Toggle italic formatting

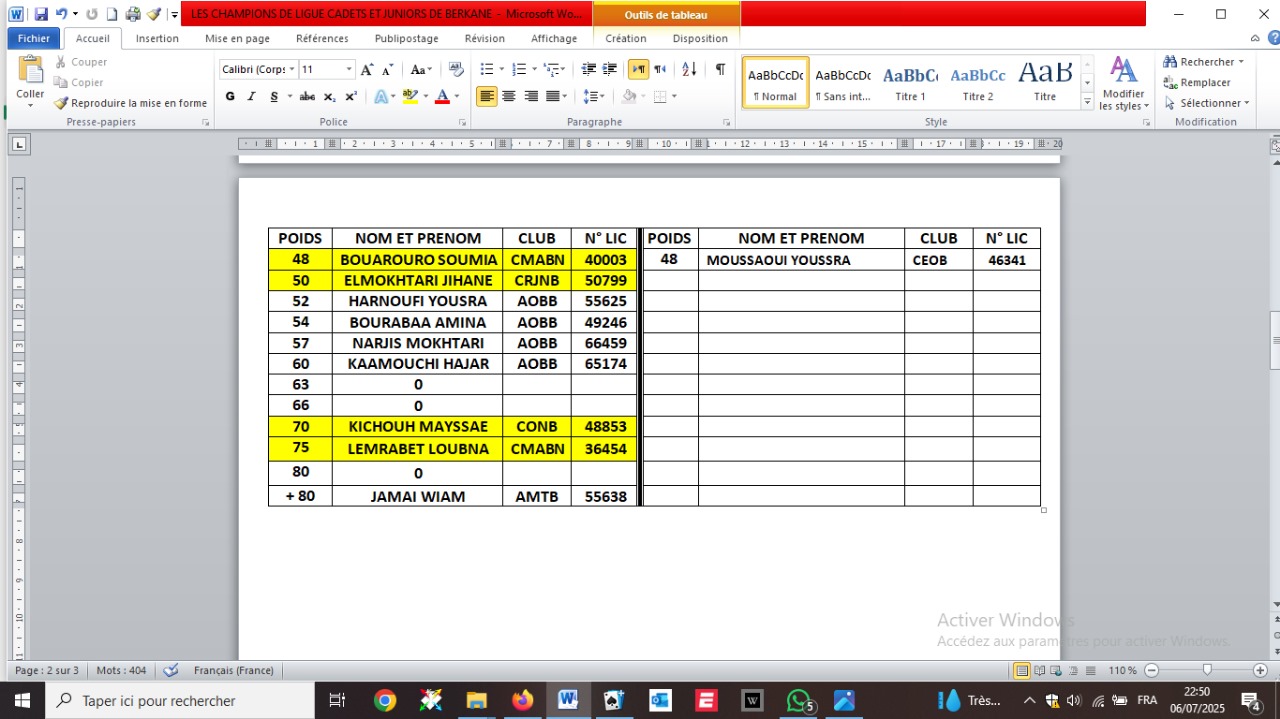[x=251, y=97]
